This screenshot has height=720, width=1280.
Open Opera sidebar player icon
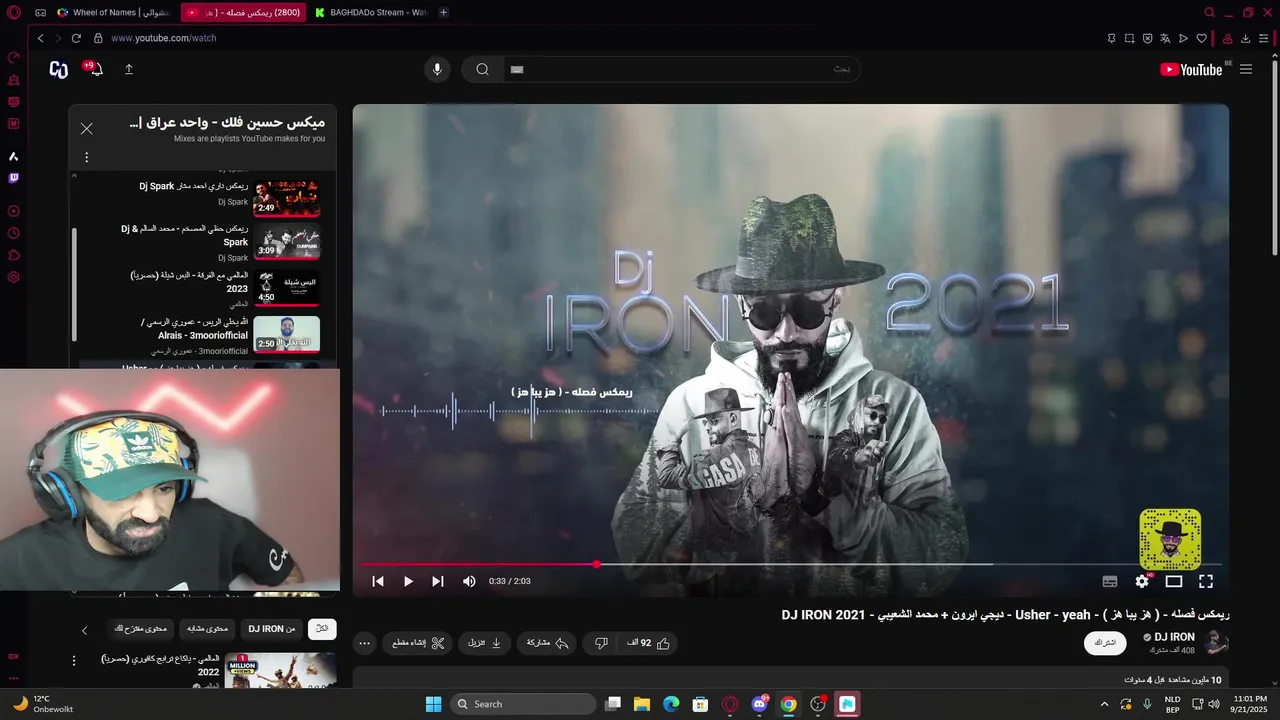14,211
